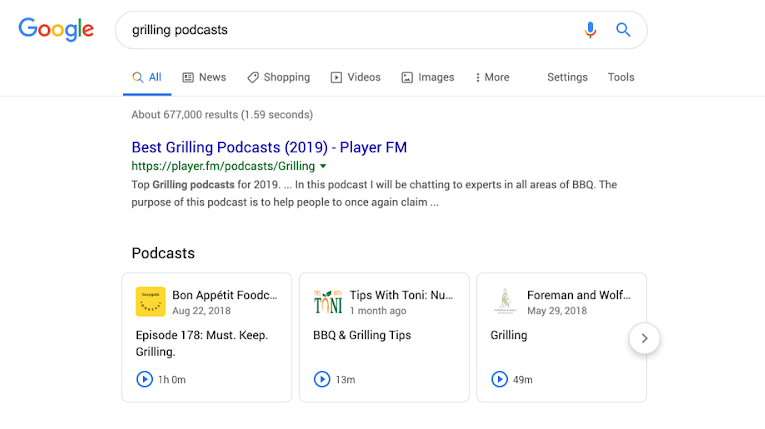
Task: Open the More search categories menu
Action: (492, 77)
